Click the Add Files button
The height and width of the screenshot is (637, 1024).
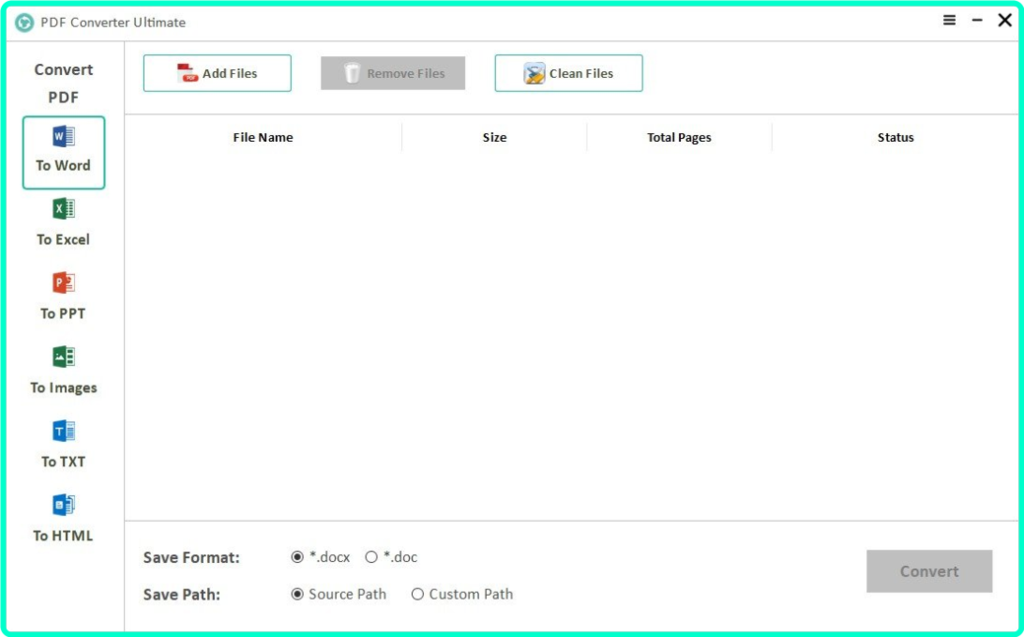point(217,73)
